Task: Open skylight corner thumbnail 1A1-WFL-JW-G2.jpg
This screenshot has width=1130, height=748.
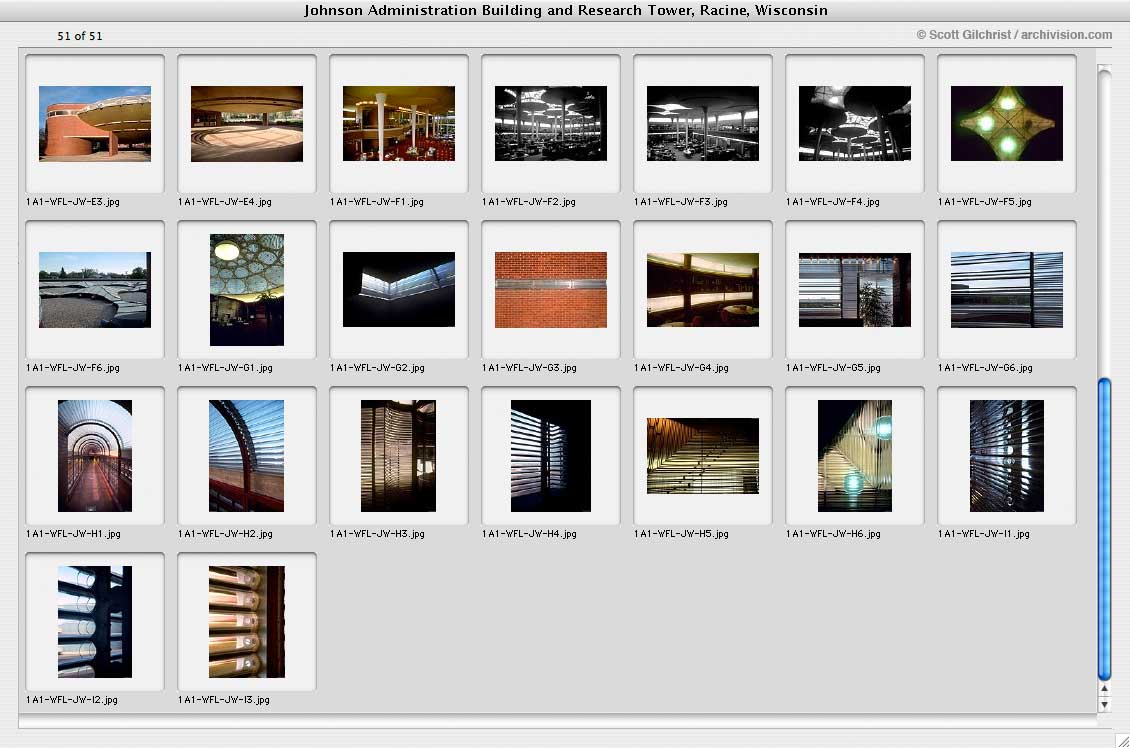Action: (x=399, y=290)
